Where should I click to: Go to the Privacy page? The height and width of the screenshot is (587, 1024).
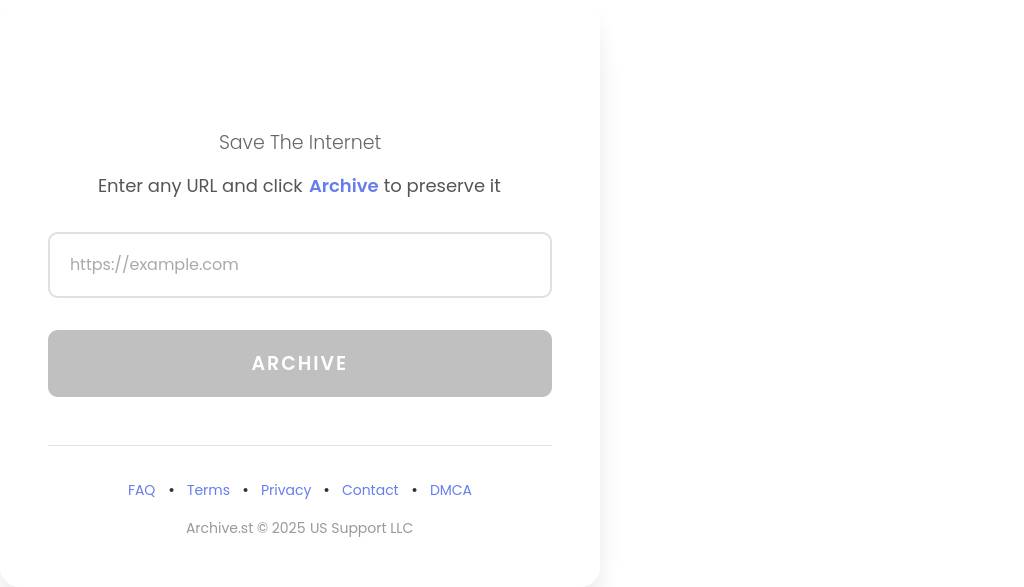[286, 490]
